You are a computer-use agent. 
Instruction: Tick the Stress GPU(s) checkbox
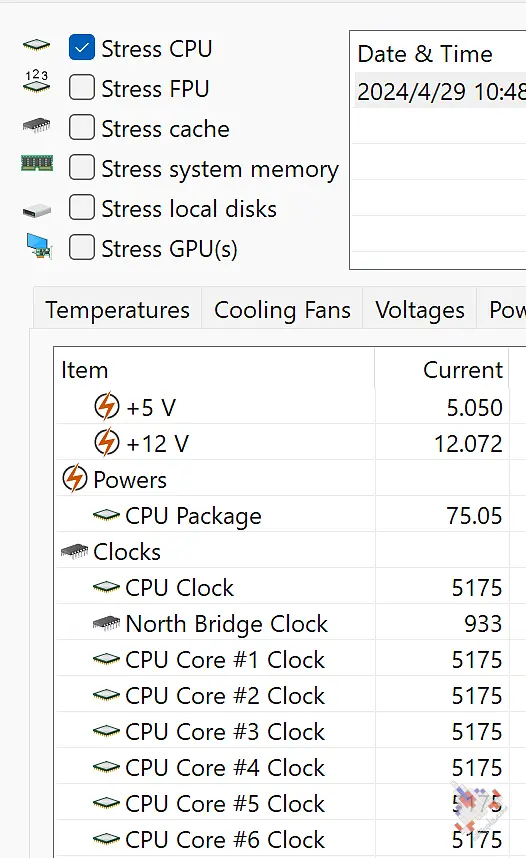point(82,247)
